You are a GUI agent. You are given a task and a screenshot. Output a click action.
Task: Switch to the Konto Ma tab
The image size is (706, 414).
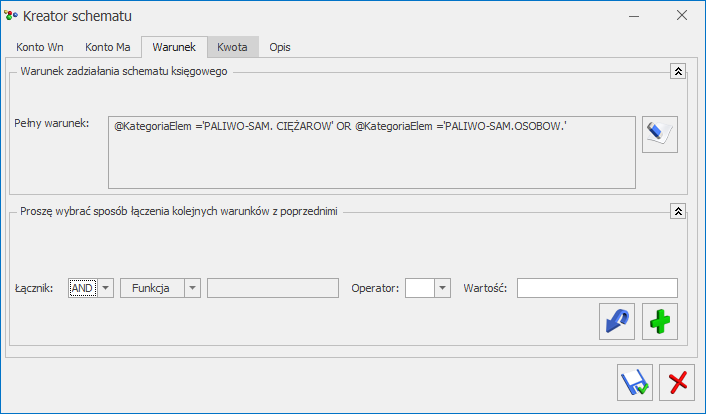tap(108, 47)
